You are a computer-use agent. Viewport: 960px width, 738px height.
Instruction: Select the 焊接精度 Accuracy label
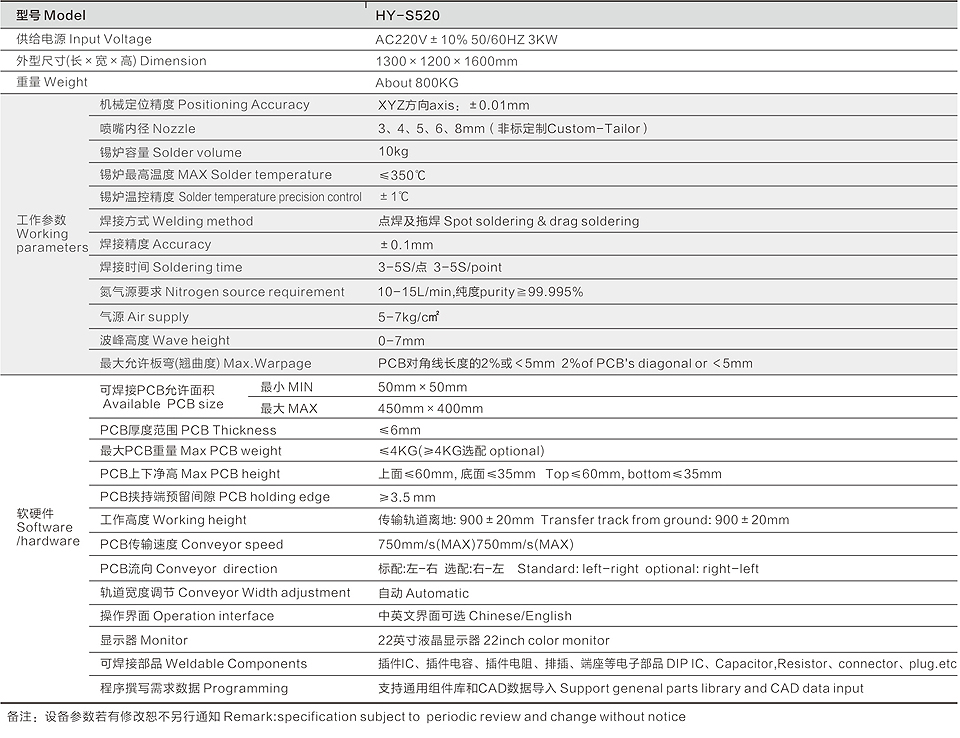pos(155,244)
